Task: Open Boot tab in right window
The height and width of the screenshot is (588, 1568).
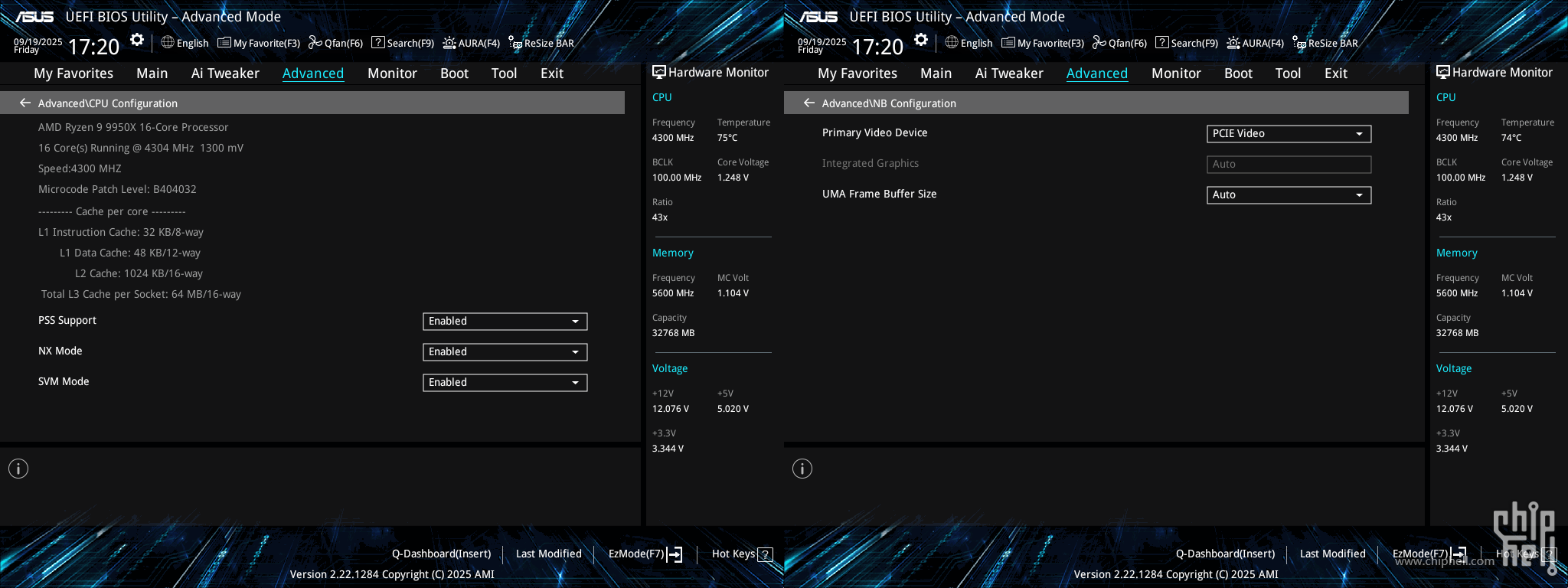Action: (1239, 73)
